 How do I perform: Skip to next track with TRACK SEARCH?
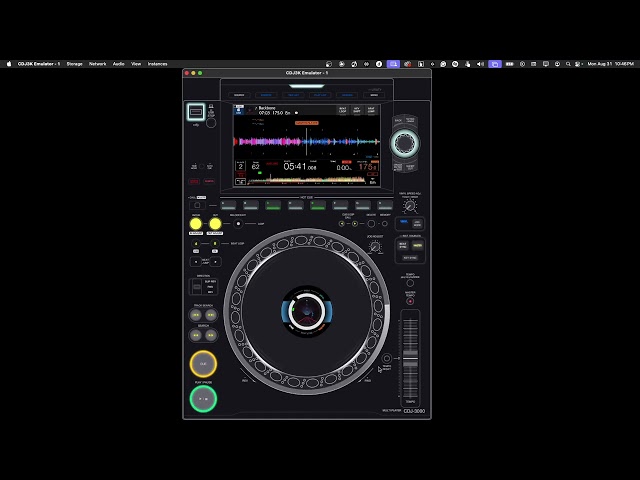point(211,315)
